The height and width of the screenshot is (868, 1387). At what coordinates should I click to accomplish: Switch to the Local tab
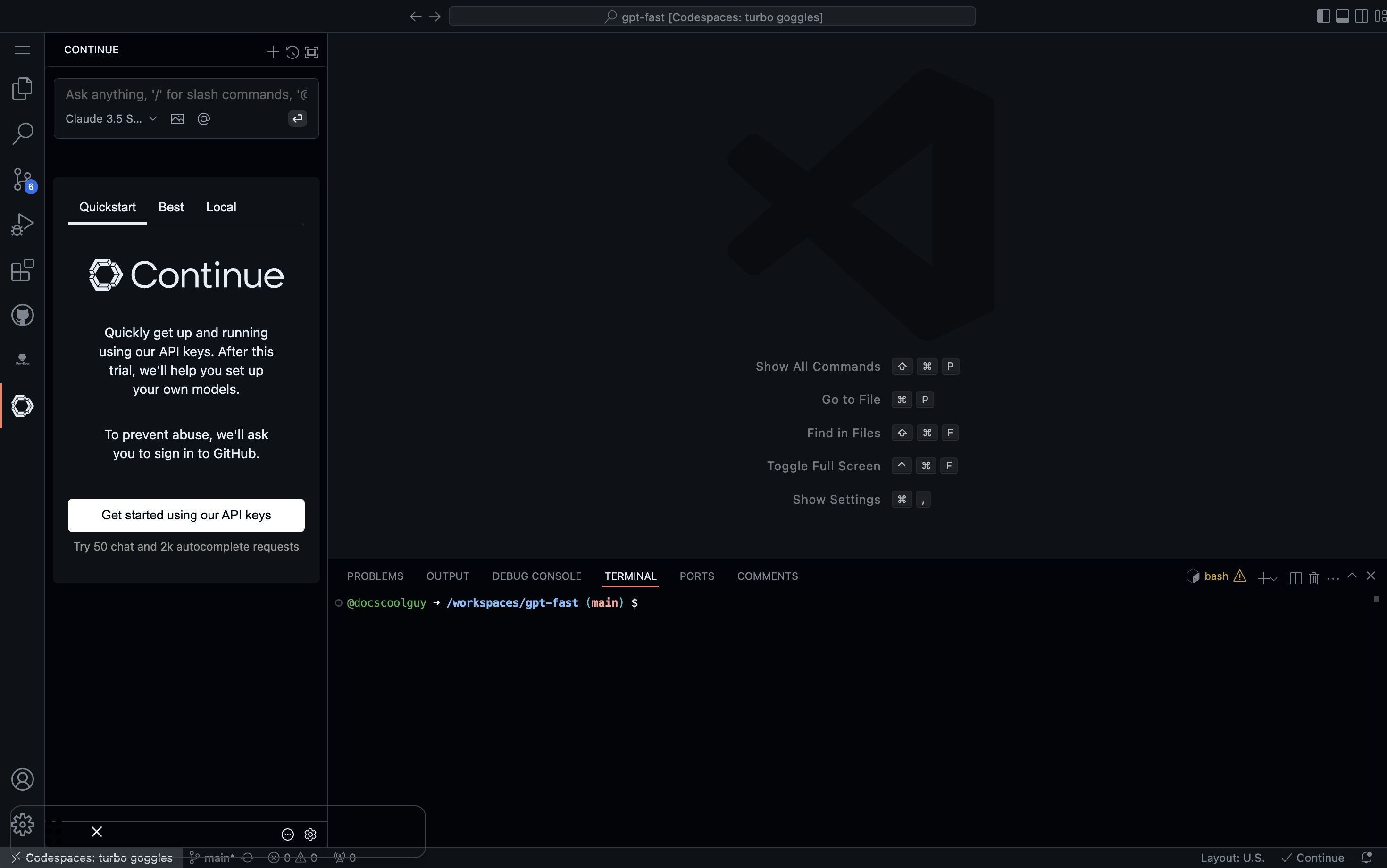[221, 207]
